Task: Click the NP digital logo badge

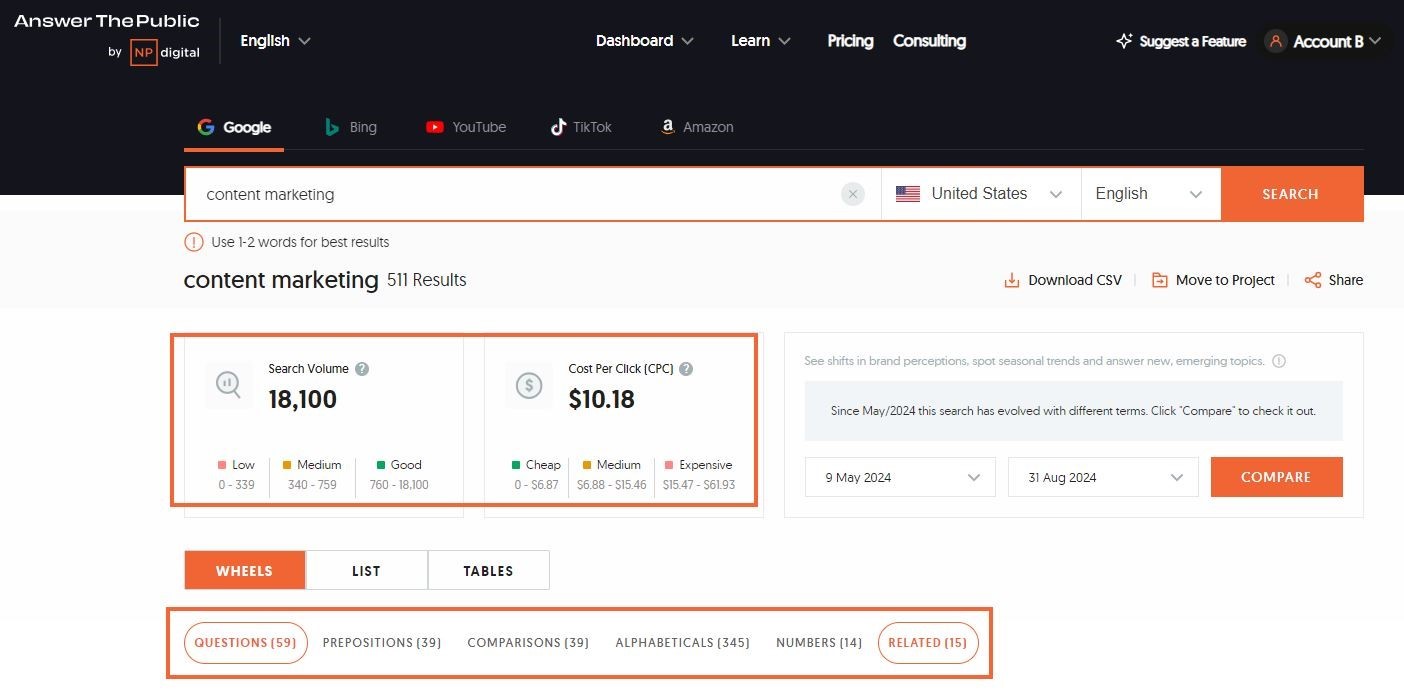Action: point(144,53)
